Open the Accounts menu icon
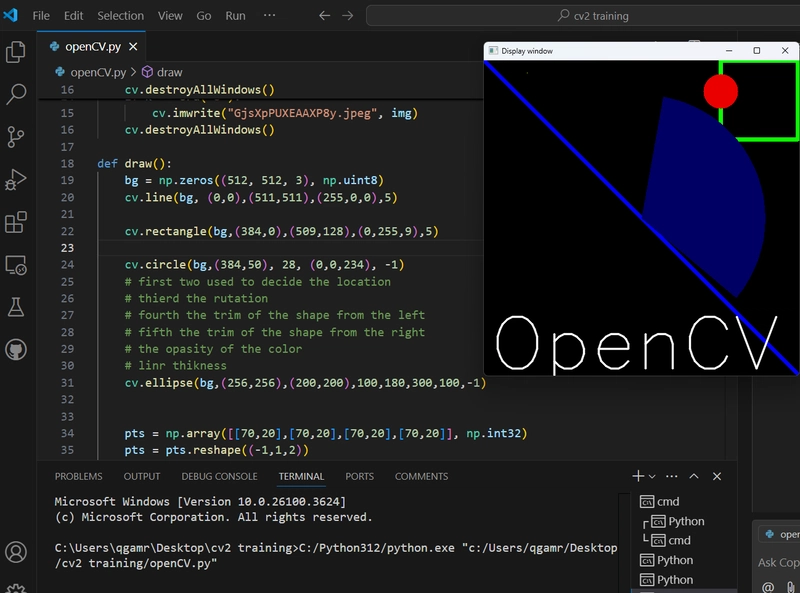This screenshot has height=593, width=800. click(16, 552)
